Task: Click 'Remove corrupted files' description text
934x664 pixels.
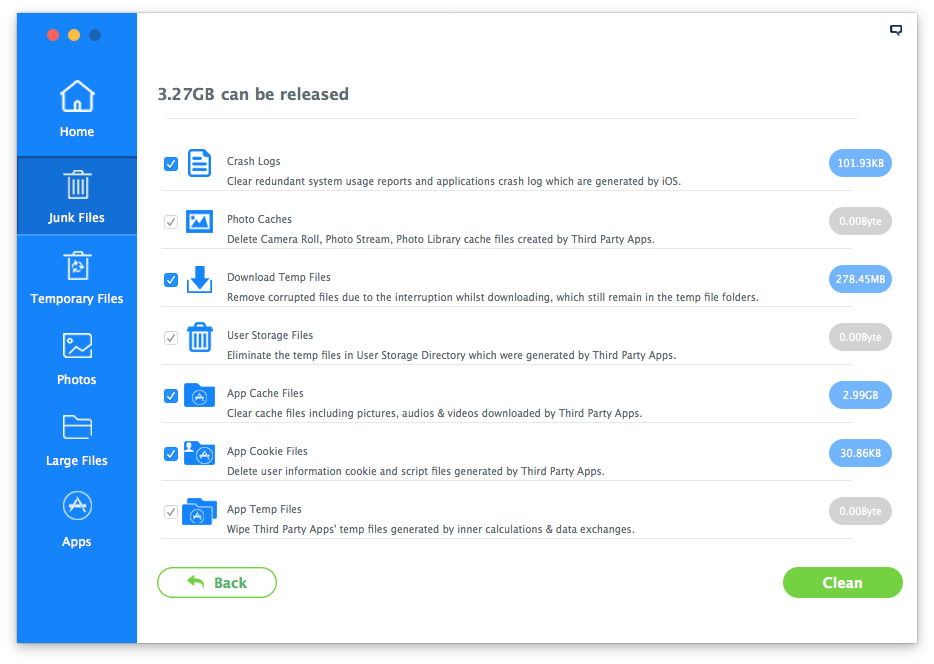Action: click(493, 297)
